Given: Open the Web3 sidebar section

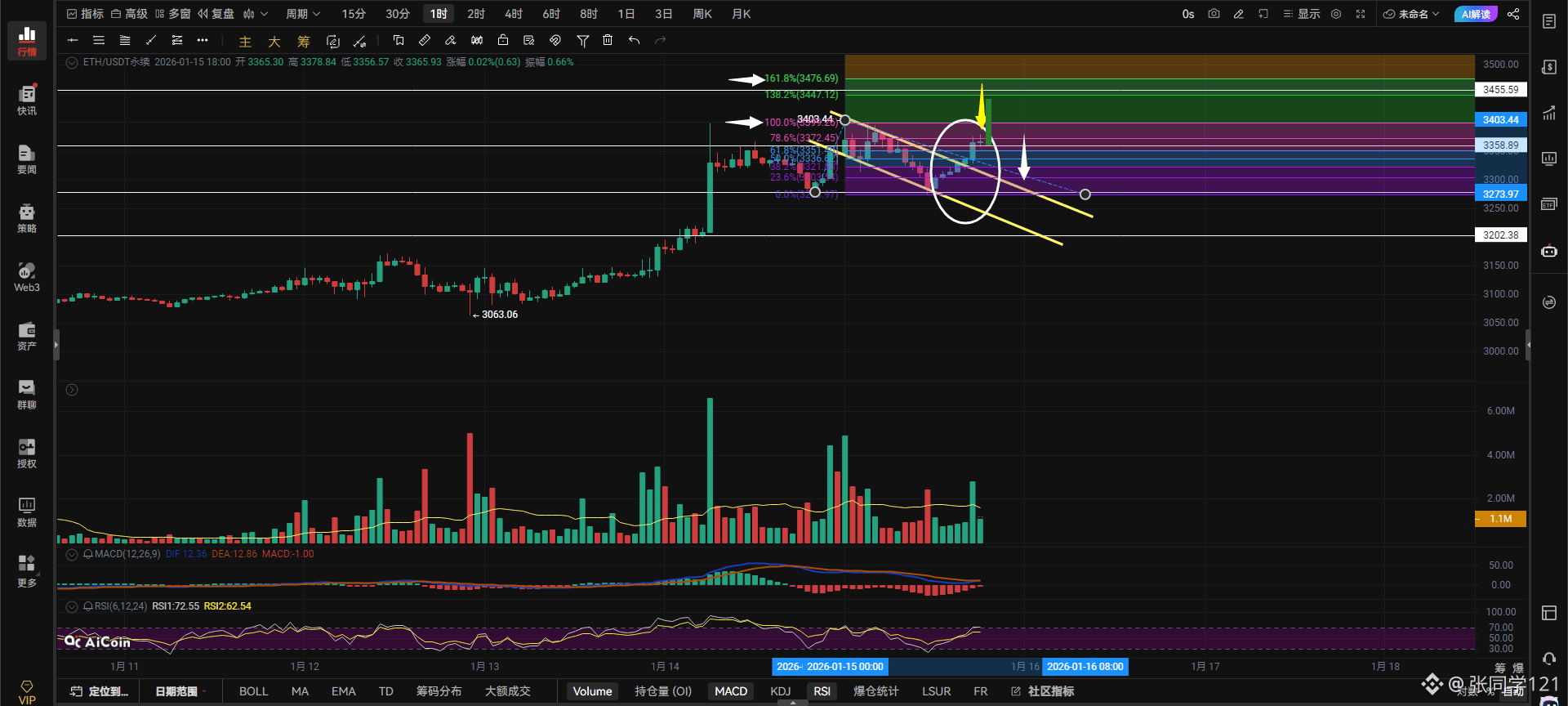Looking at the screenshot, I should tap(27, 276).
